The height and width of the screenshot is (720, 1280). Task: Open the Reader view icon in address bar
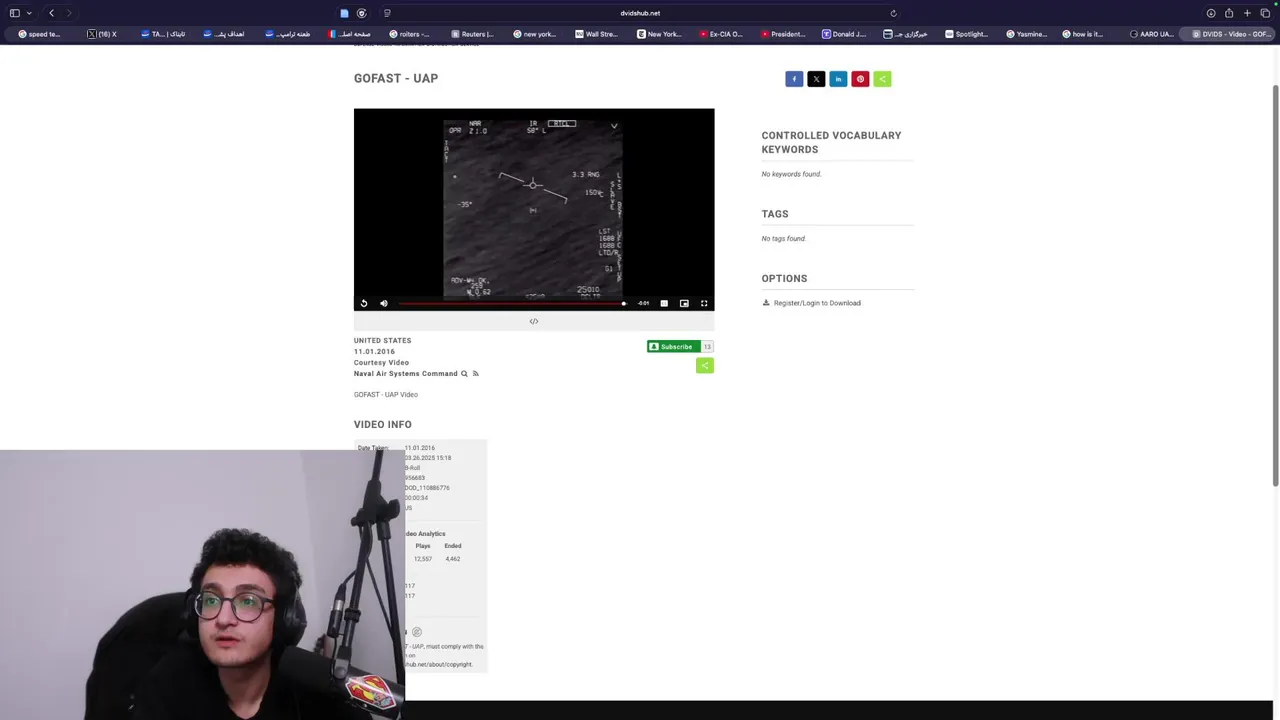point(387,13)
